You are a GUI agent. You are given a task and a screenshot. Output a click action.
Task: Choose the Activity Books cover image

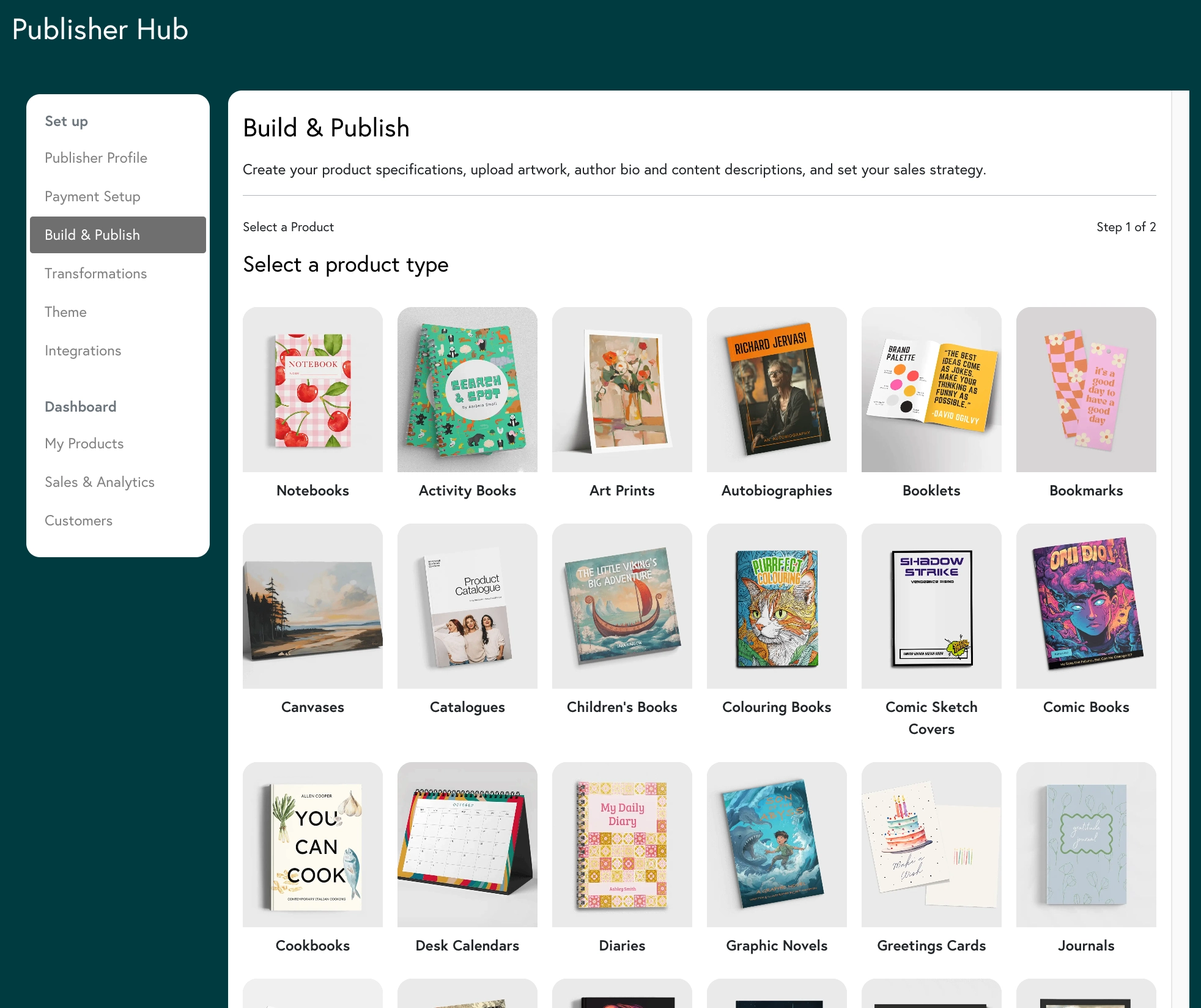467,390
